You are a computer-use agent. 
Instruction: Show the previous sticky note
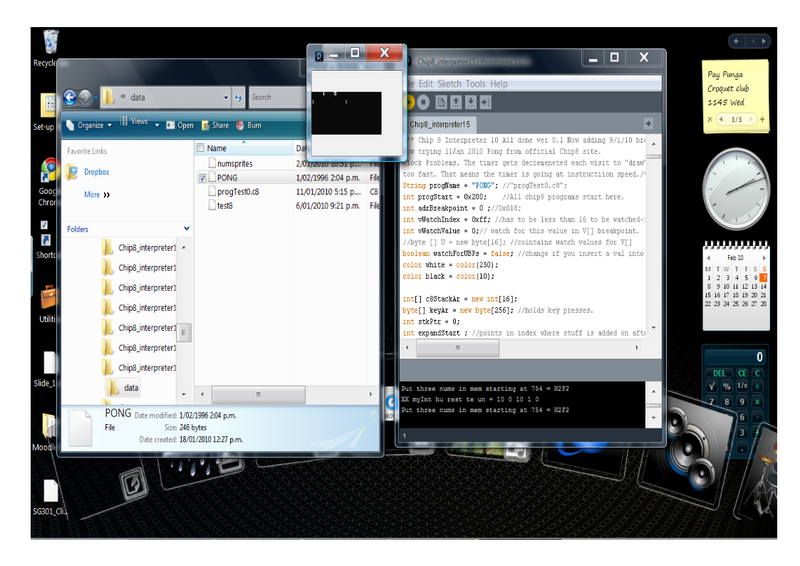coord(721,119)
